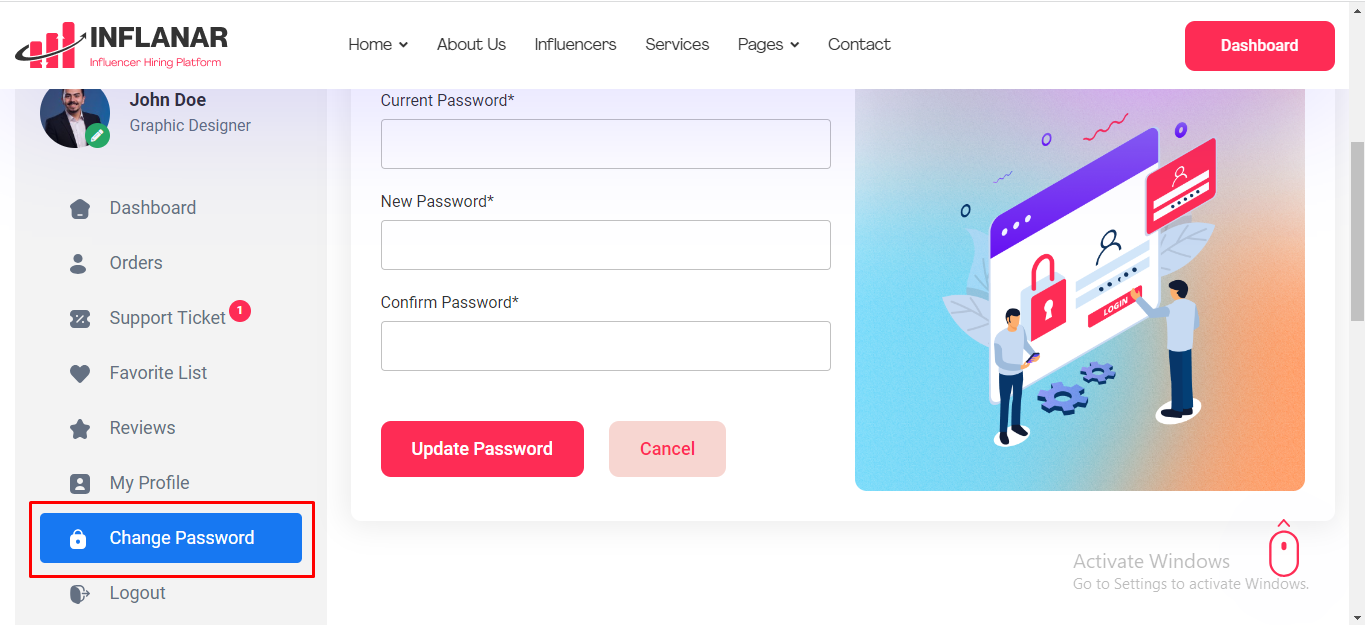Click the Orders person icon
The image size is (1365, 625).
79,264
